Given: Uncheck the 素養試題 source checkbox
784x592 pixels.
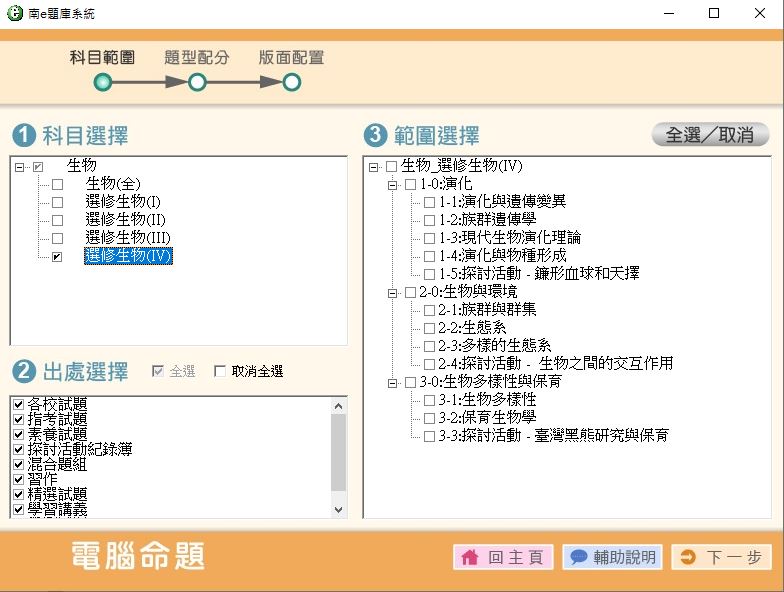Looking at the screenshot, I should (18, 434).
